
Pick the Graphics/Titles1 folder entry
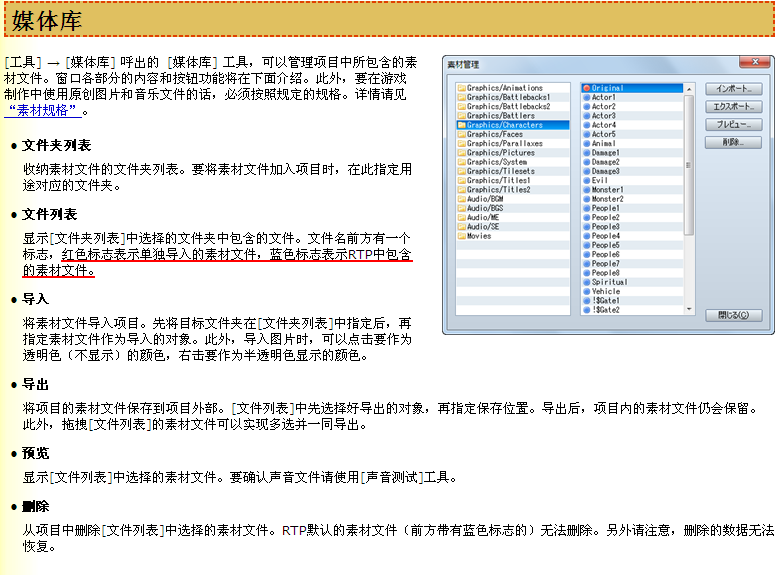pyautogui.click(x=513, y=180)
